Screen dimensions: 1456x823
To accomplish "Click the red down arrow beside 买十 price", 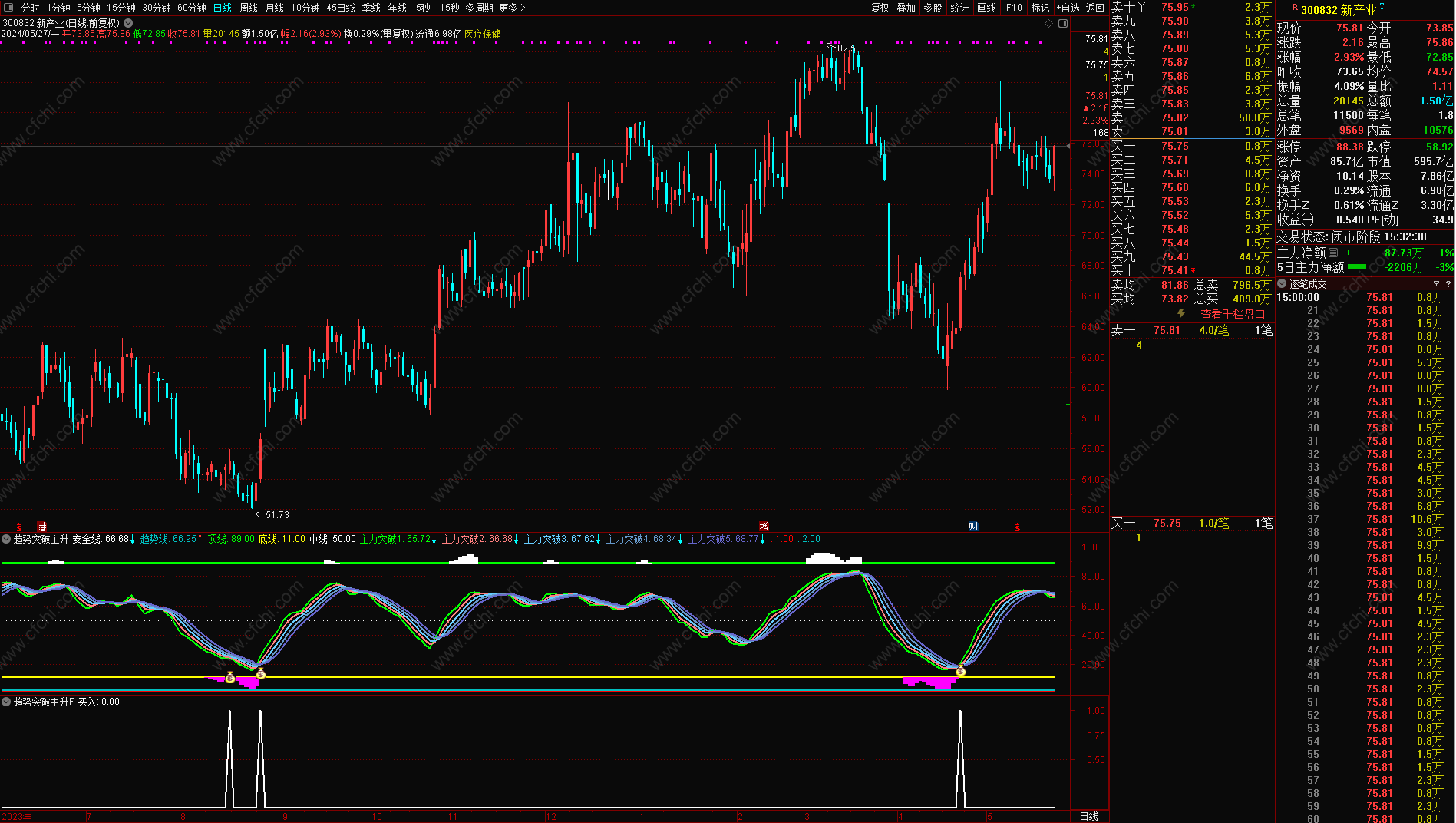I will pyautogui.click(x=1193, y=271).
